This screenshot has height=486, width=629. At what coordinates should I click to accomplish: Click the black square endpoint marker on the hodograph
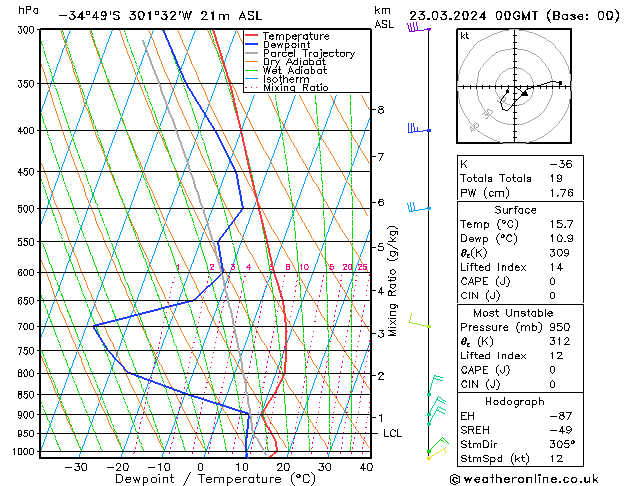[560, 83]
